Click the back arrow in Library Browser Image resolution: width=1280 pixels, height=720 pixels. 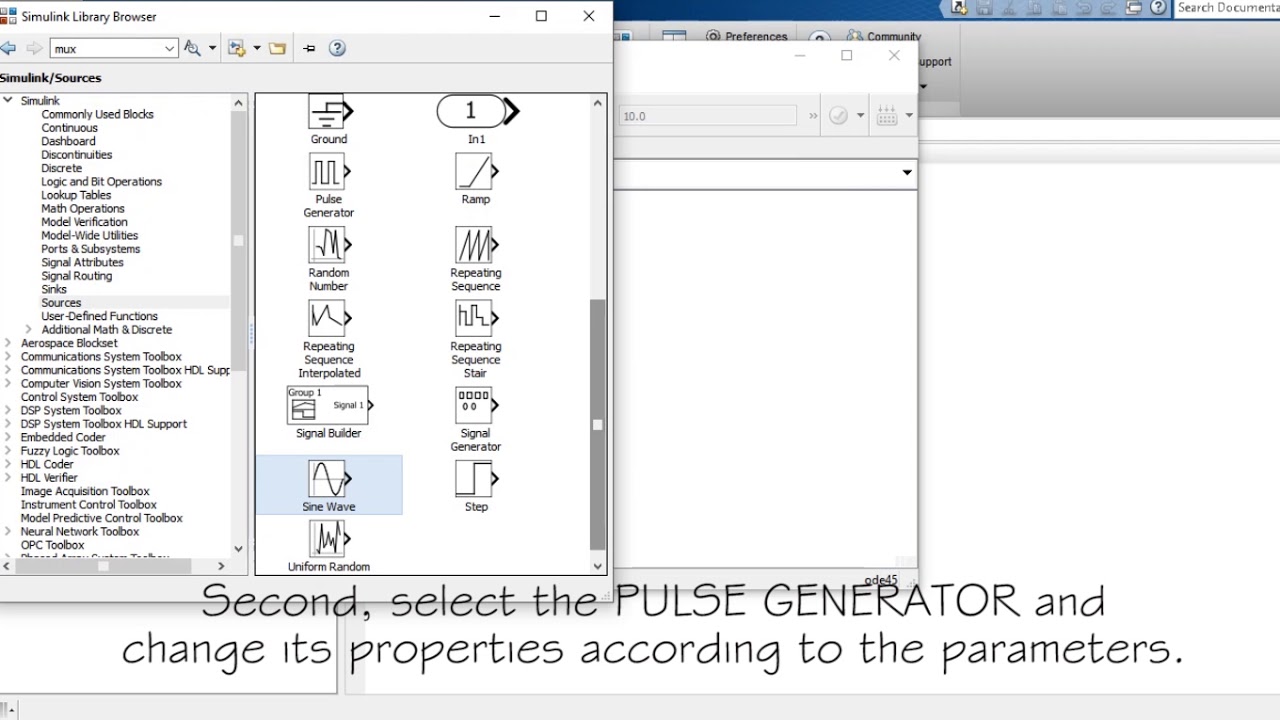(9, 48)
